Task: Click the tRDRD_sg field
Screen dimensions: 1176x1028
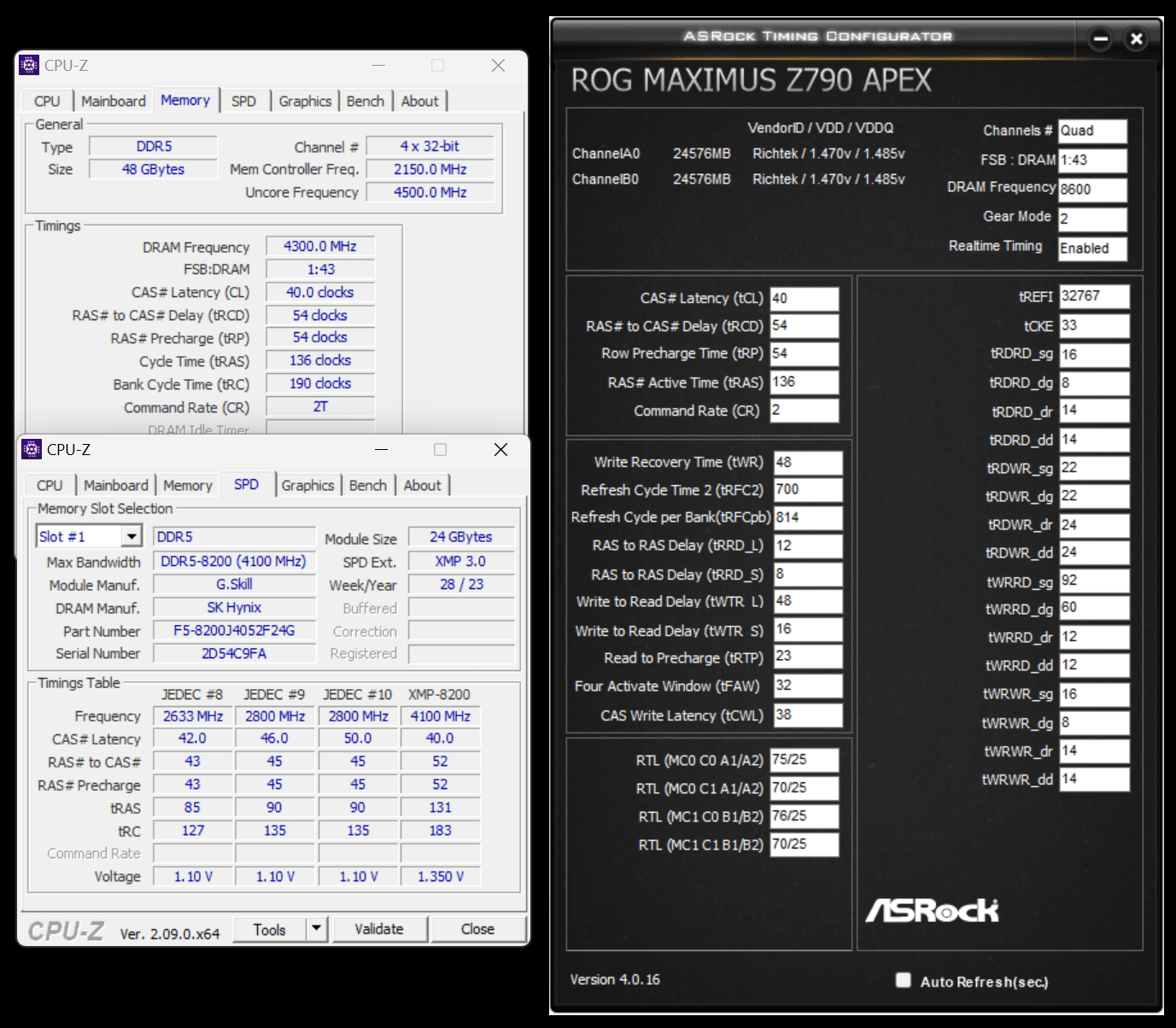Action: point(1094,354)
